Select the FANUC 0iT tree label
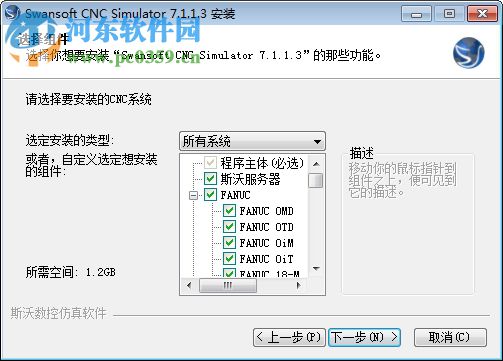Viewport: 503px width, 361px height. 266,259
